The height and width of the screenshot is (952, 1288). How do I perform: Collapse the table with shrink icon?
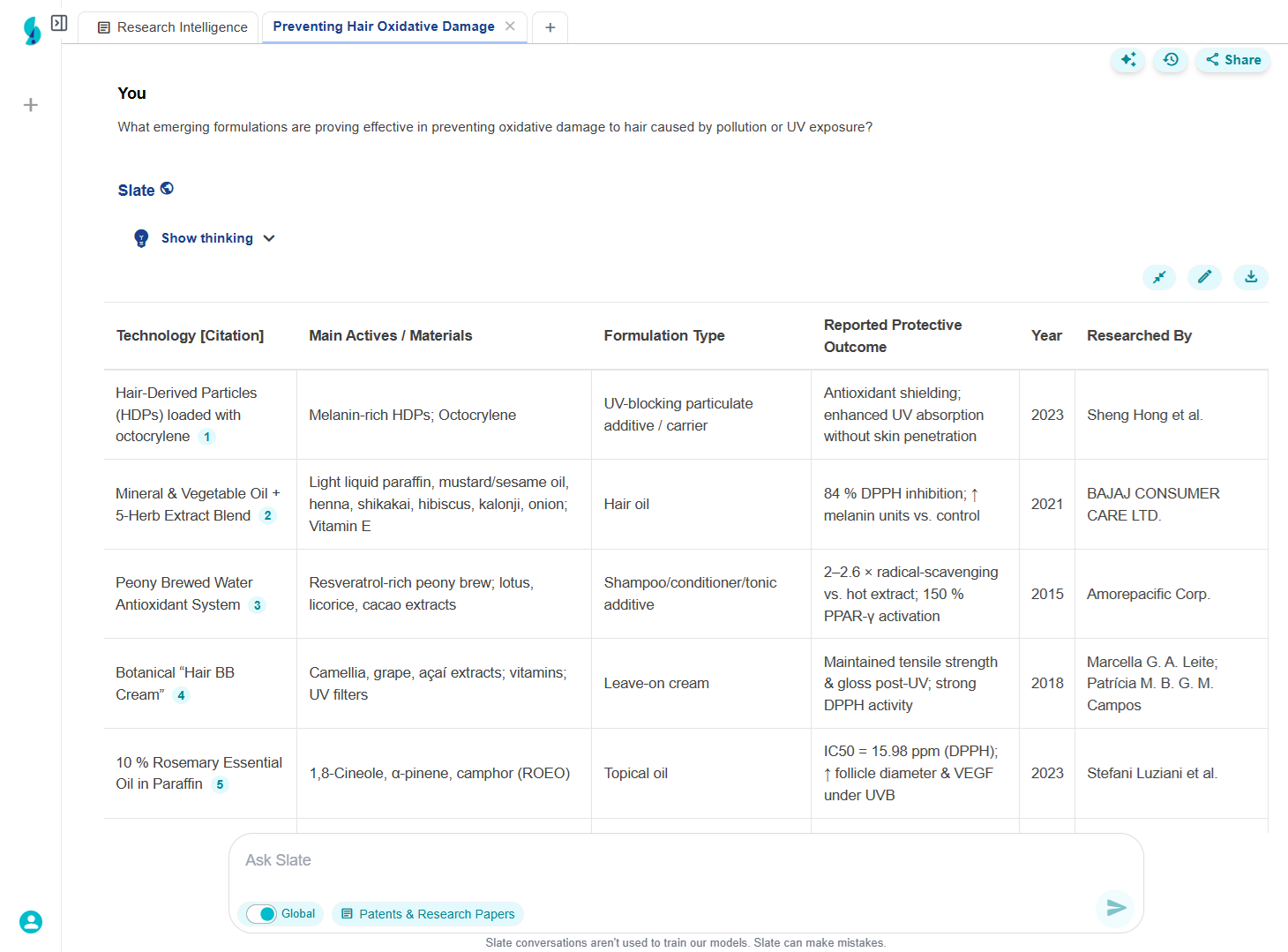coord(1159,277)
